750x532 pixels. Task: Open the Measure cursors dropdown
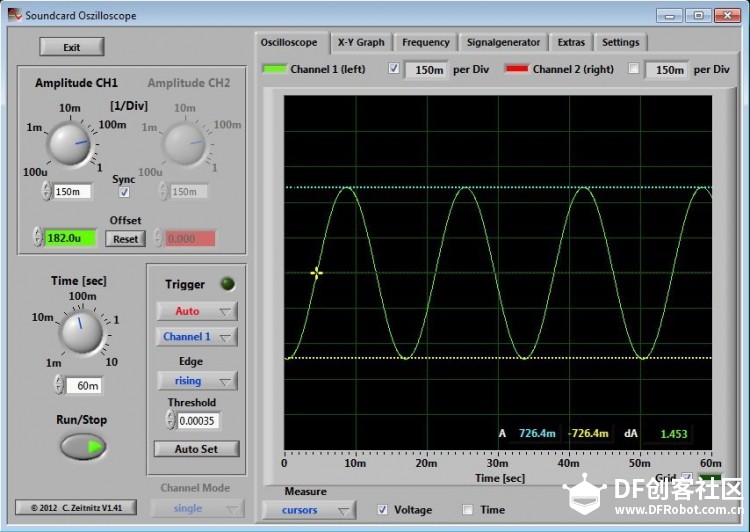click(309, 510)
